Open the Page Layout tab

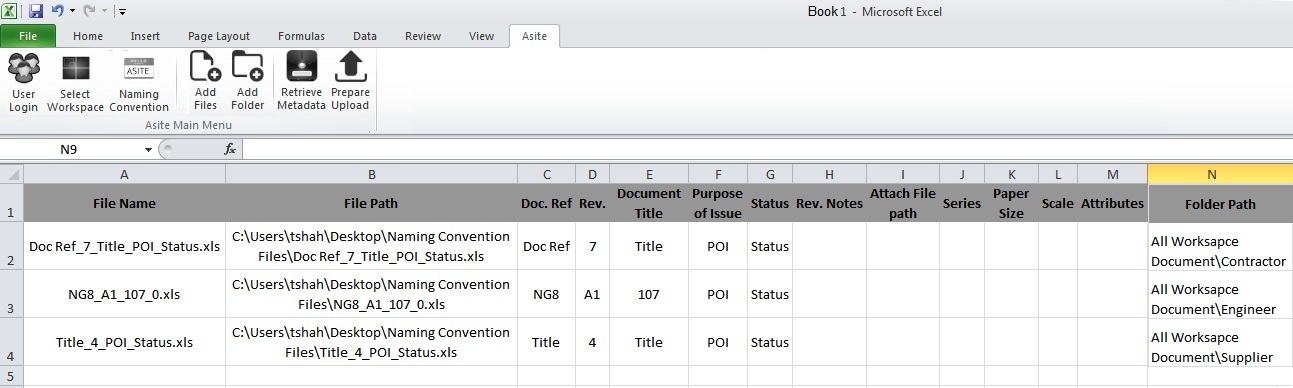click(x=219, y=36)
